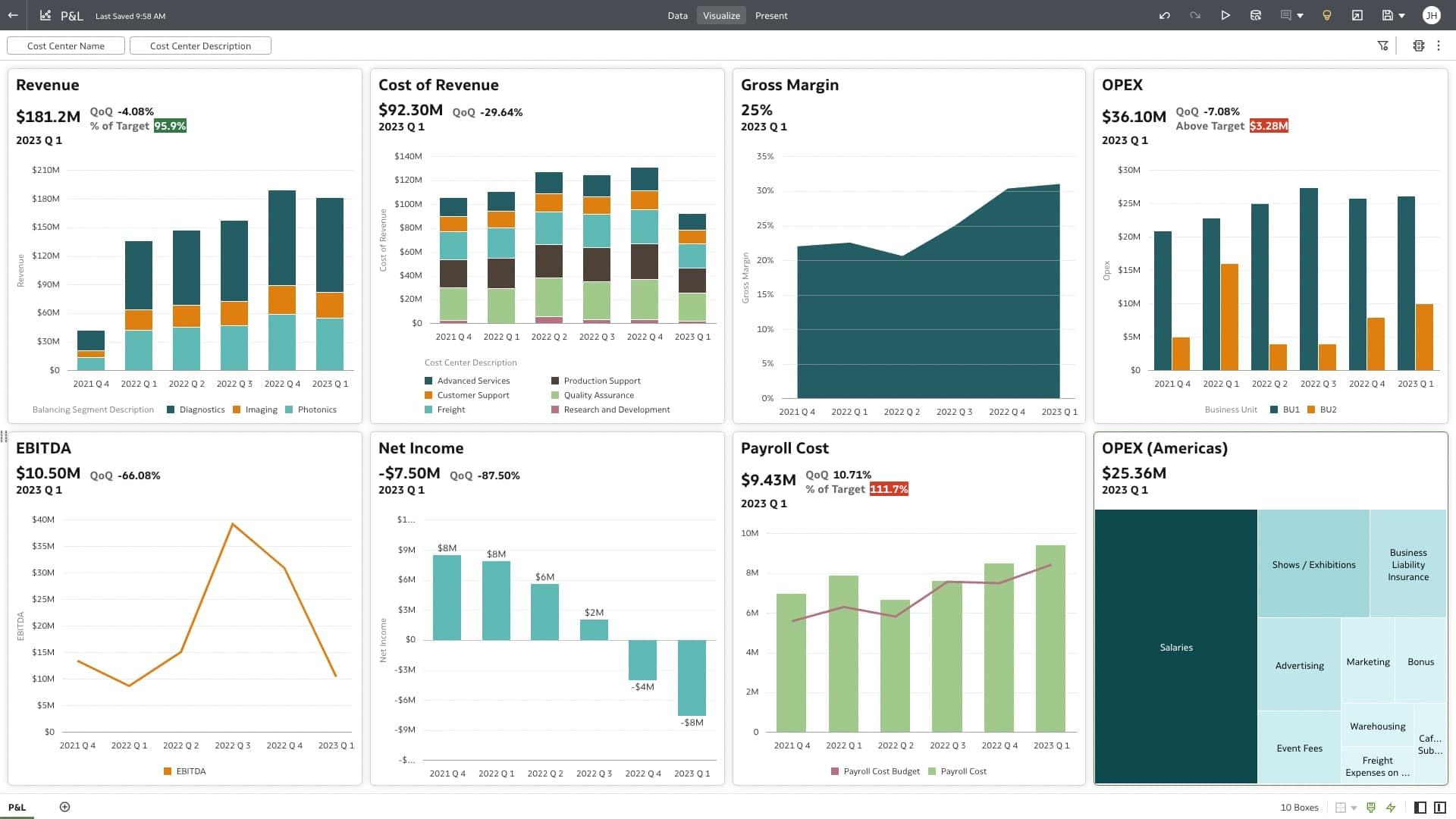Switch to the Data tab
1456x819 pixels.
pyautogui.click(x=676, y=15)
